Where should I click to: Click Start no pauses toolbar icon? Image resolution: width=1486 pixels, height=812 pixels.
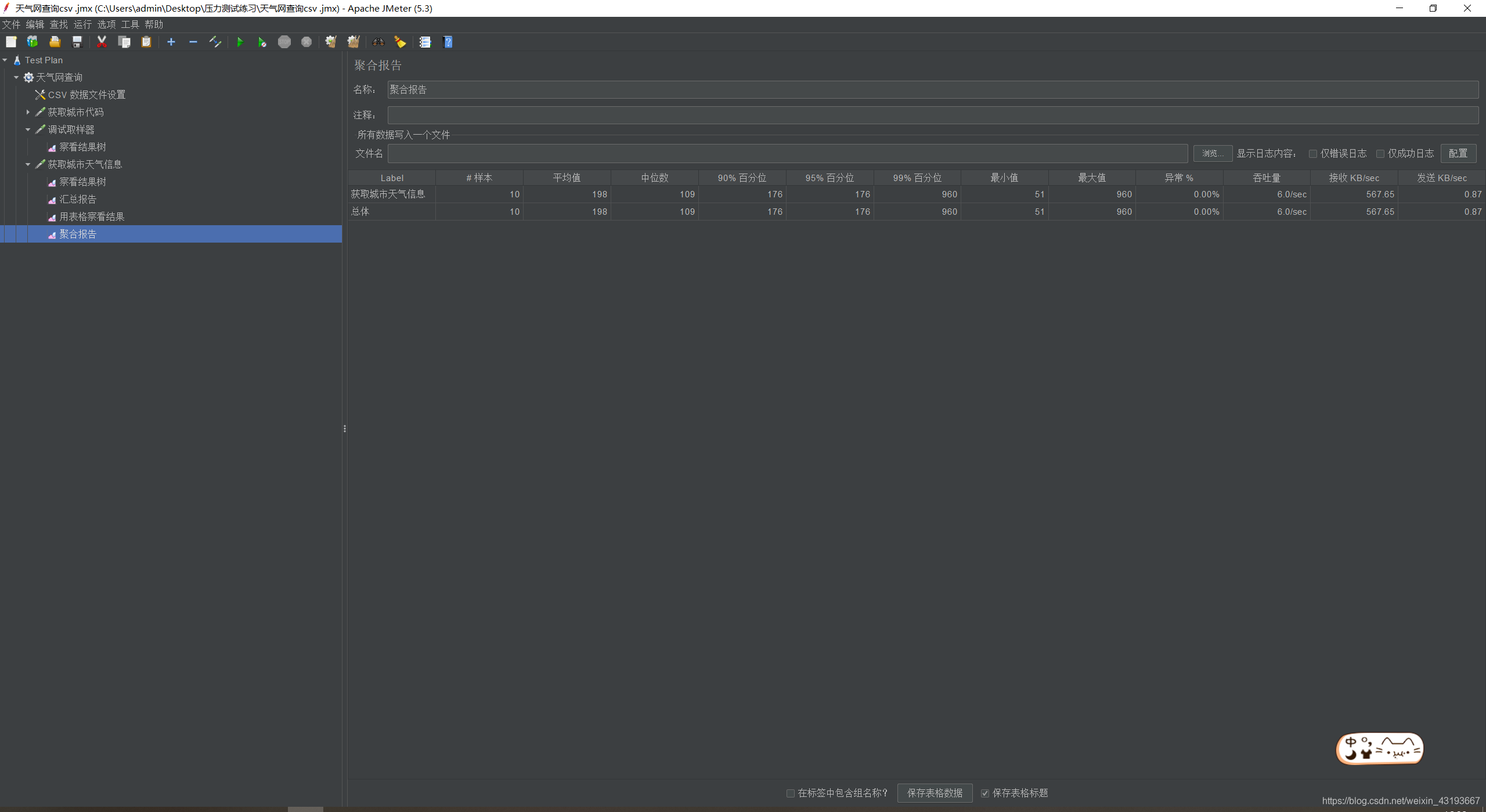pyautogui.click(x=262, y=42)
